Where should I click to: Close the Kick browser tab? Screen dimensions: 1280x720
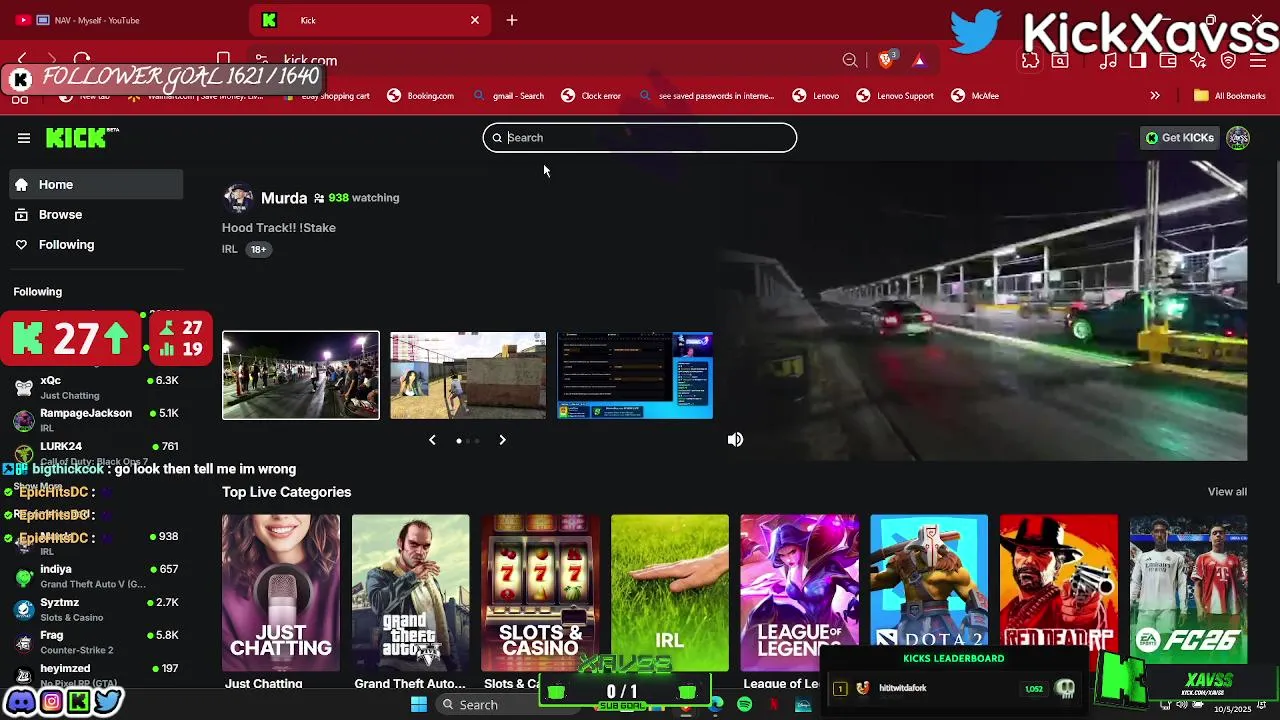coord(475,20)
